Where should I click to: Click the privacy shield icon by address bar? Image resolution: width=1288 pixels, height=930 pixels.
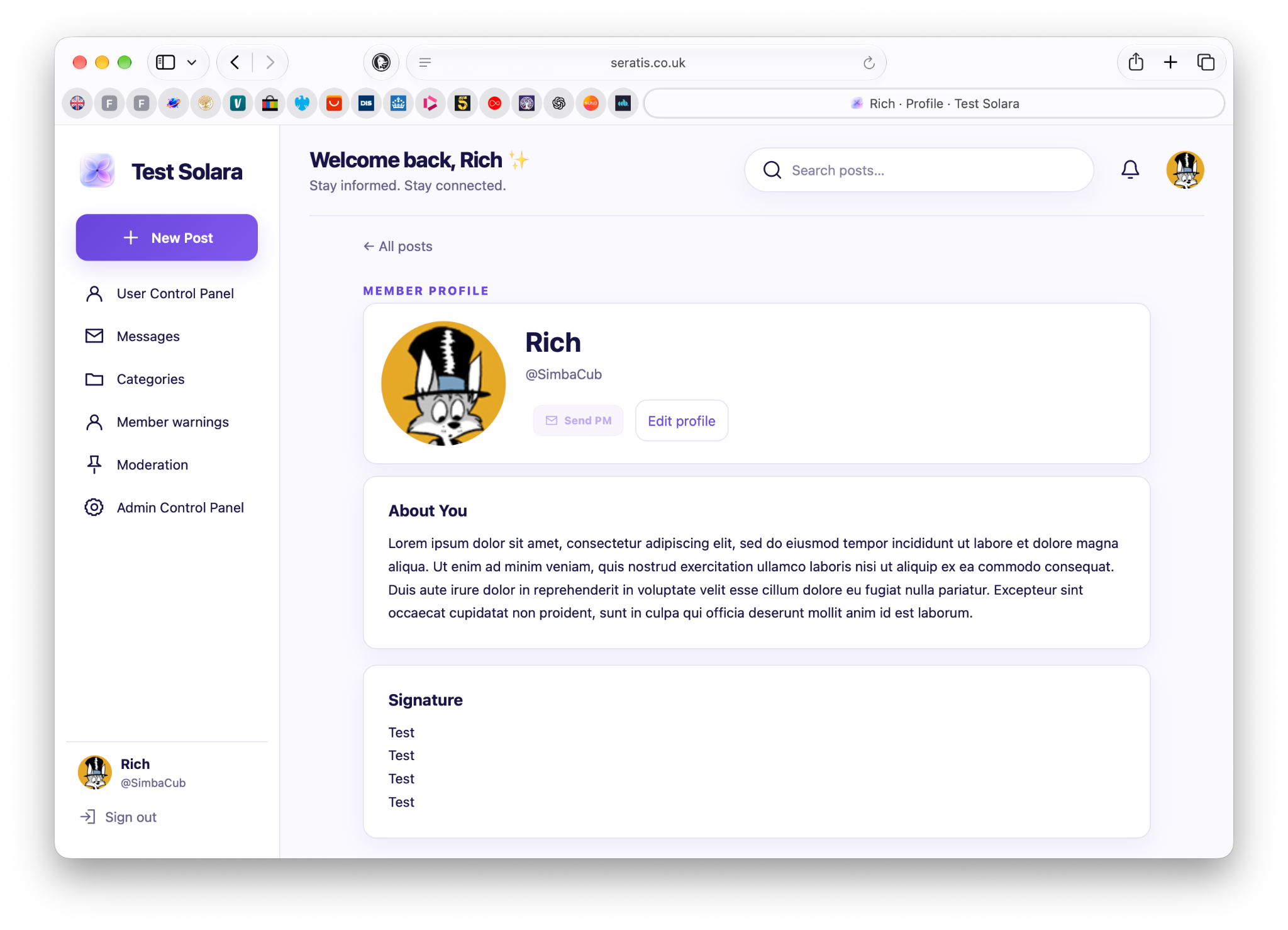tap(381, 62)
